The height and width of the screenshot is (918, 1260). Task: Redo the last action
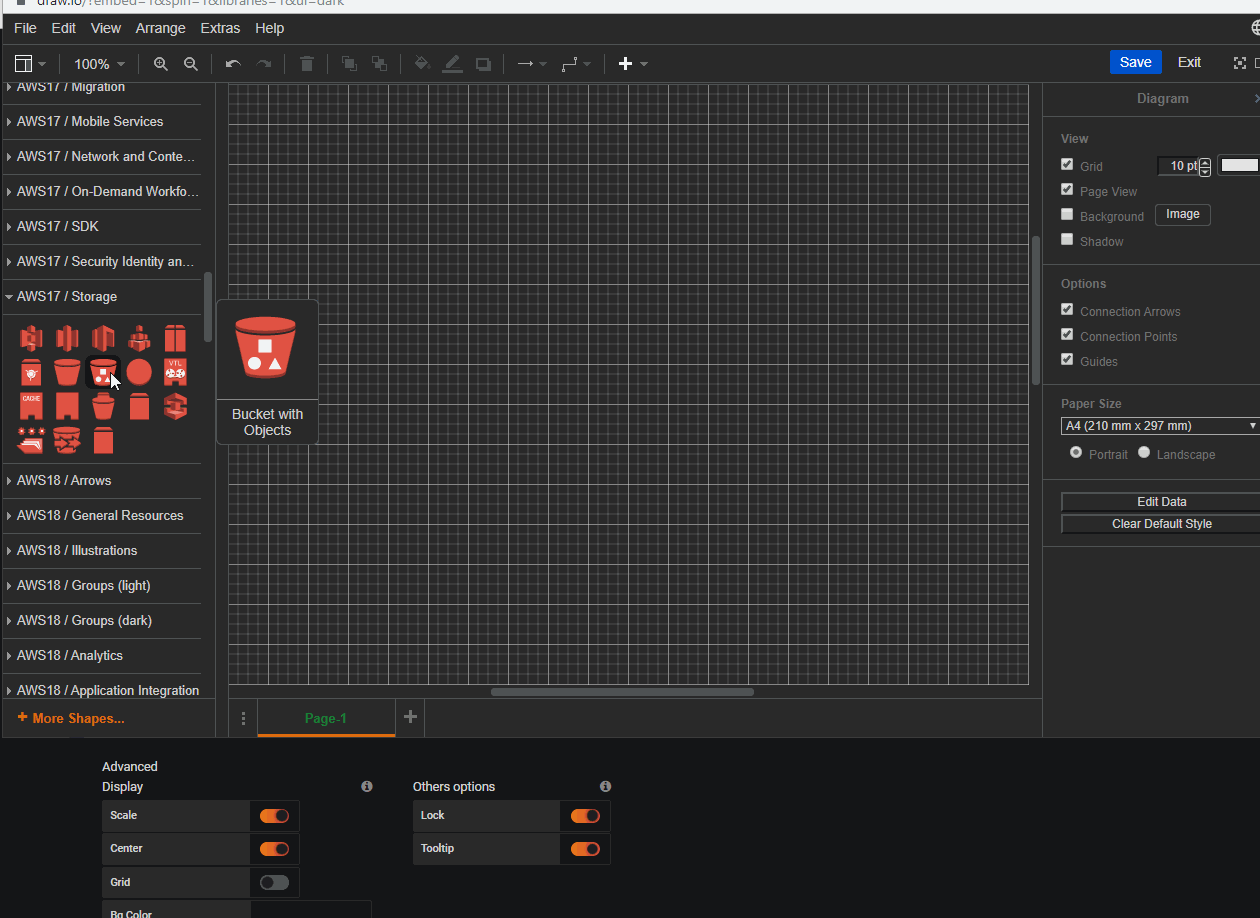click(264, 64)
